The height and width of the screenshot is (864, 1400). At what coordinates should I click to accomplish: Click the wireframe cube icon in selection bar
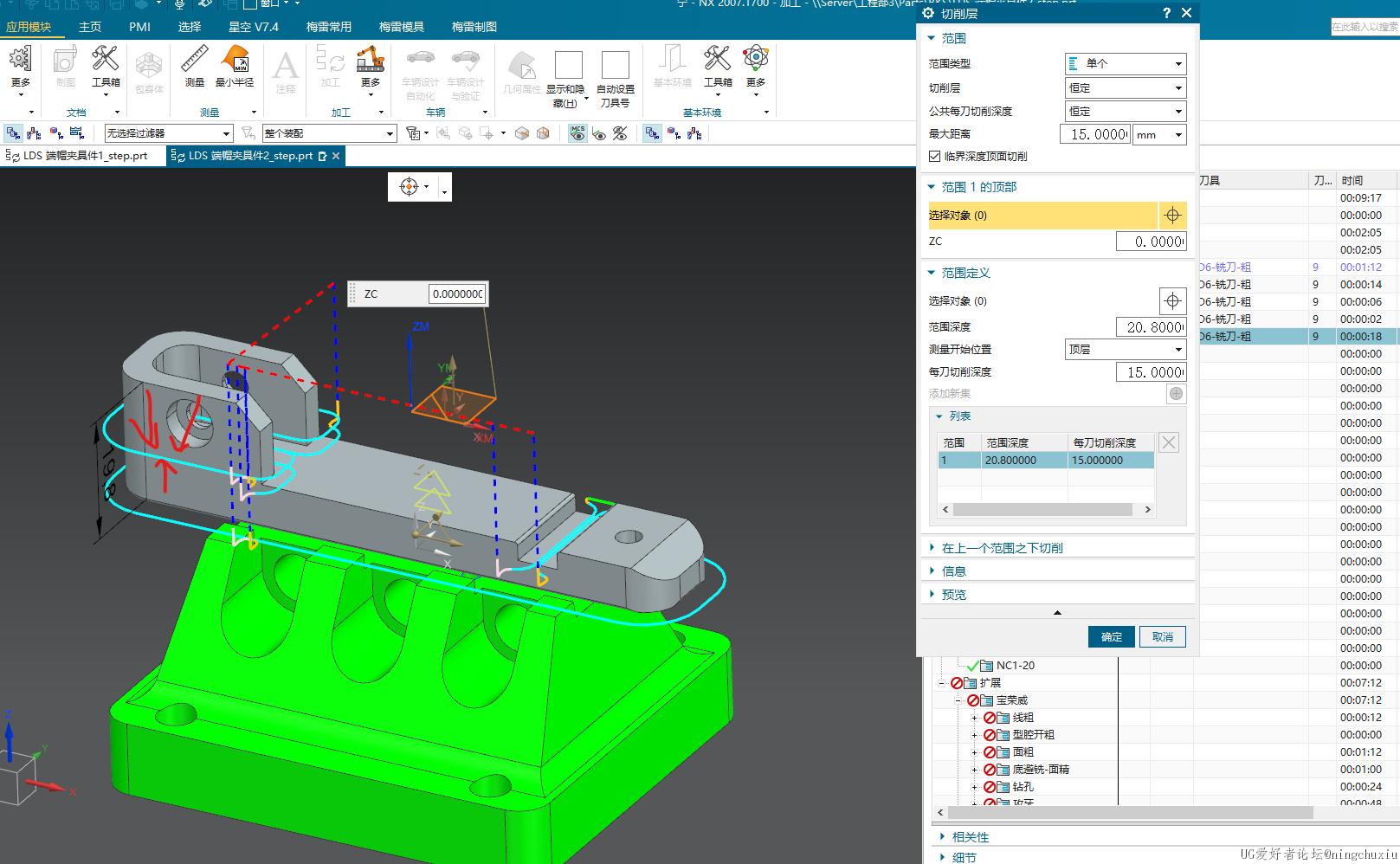pyautogui.click(x=543, y=133)
